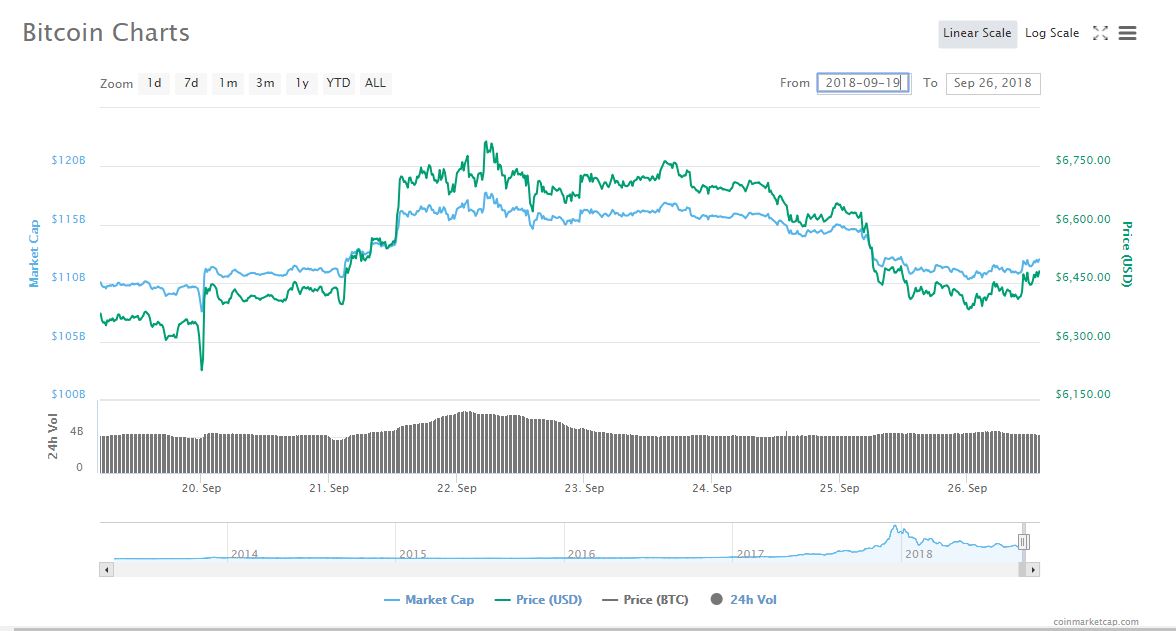Set zoom to 7d

[191, 83]
